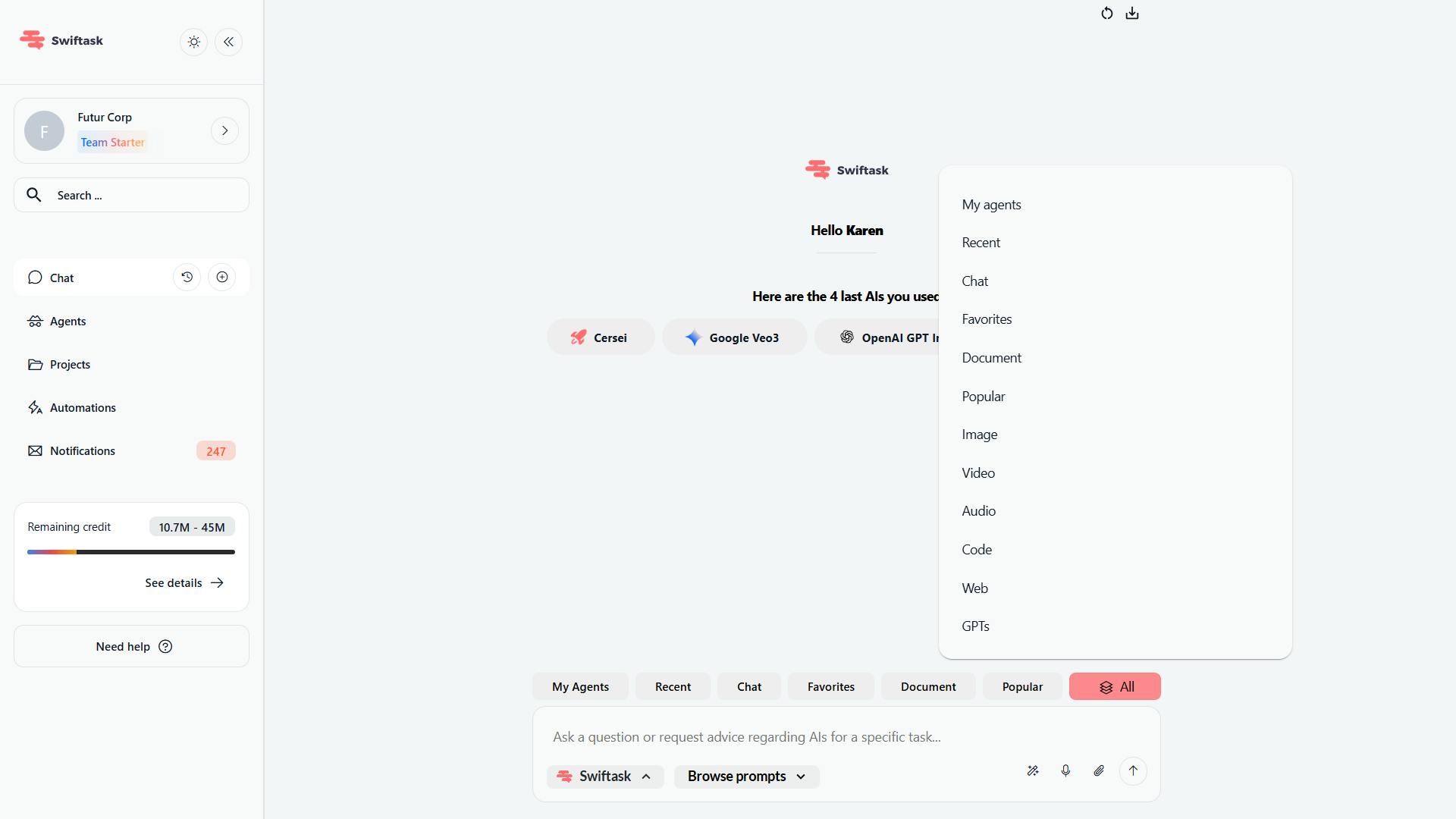Click the remaining credit progress bar
Screen dimensions: 1456x819
[x=131, y=552]
